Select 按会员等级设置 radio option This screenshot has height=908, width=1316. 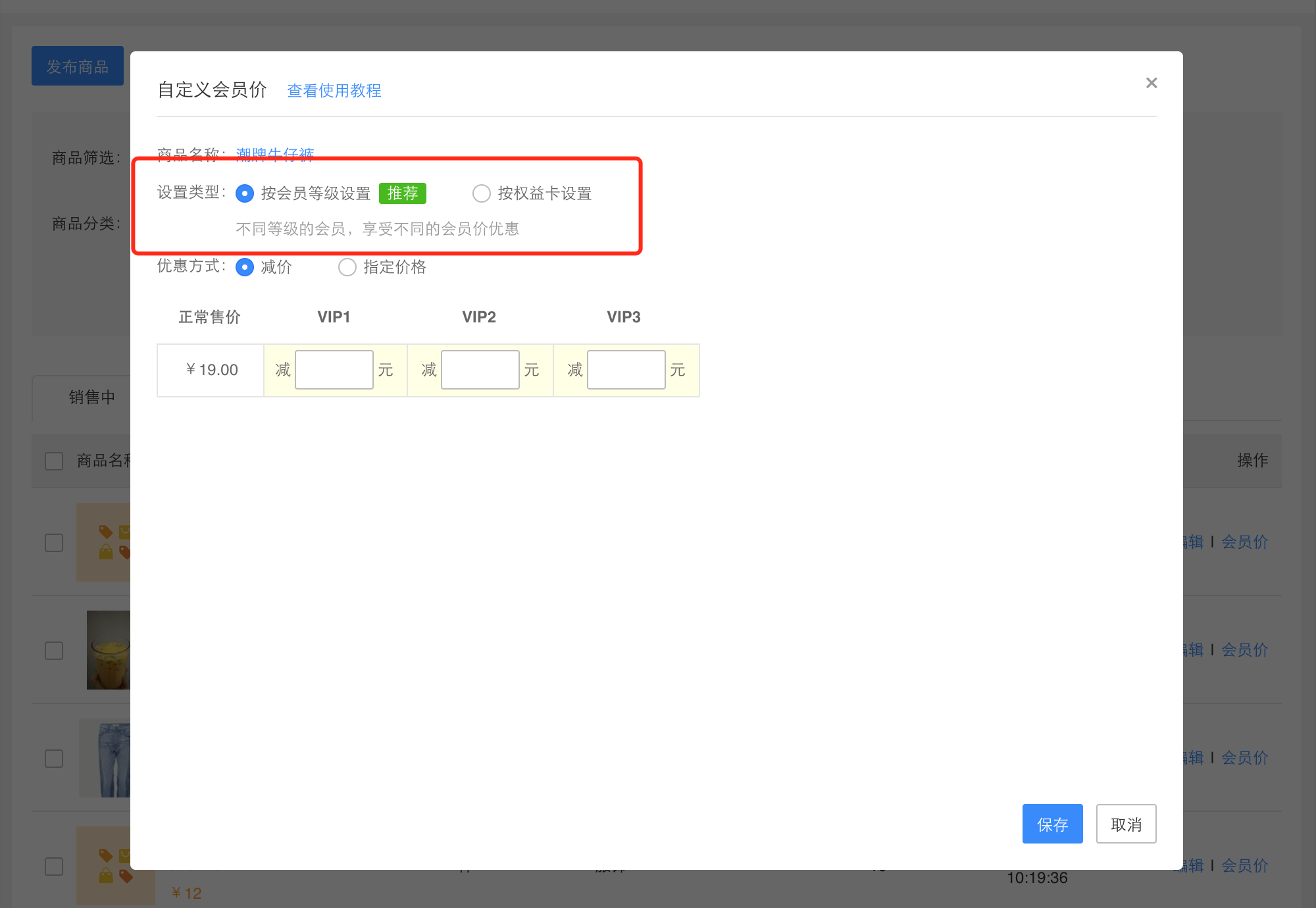245,193
